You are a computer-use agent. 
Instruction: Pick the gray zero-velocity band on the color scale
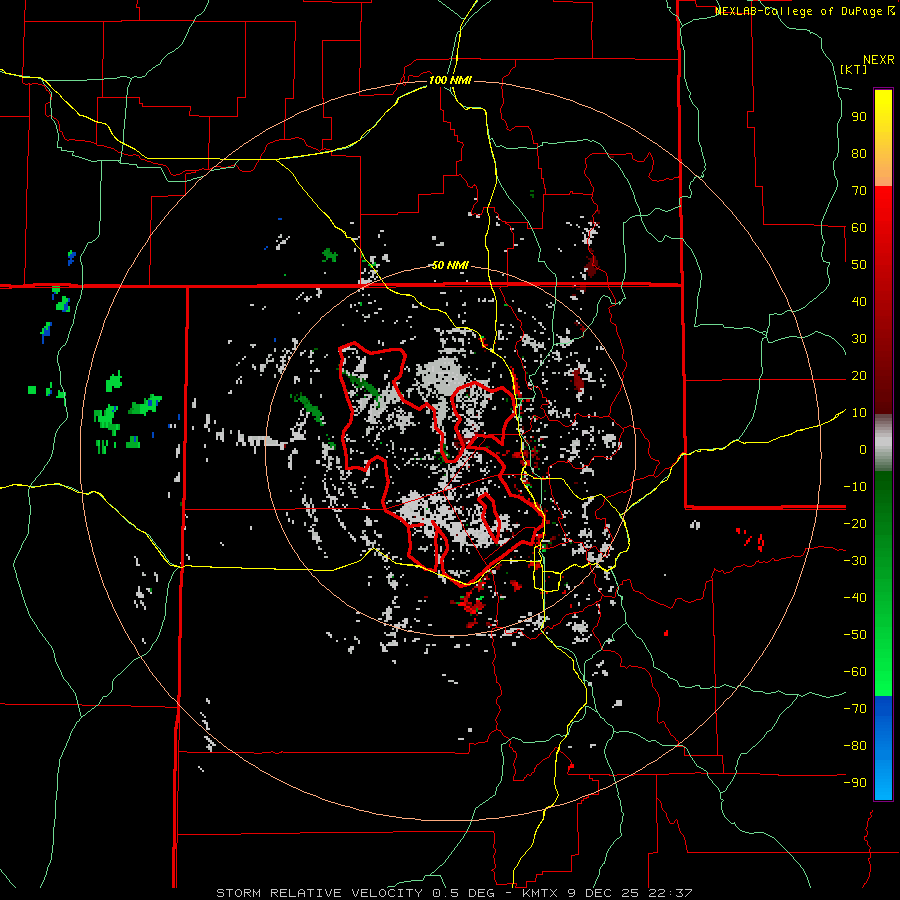(883, 442)
